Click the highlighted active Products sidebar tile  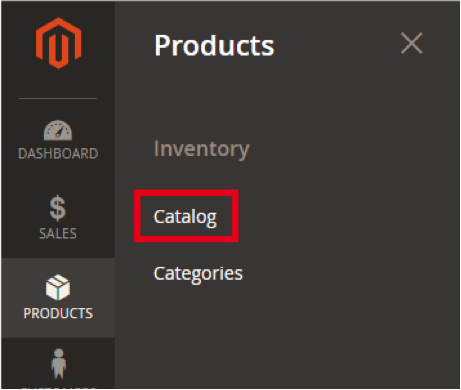pyautogui.click(x=58, y=298)
